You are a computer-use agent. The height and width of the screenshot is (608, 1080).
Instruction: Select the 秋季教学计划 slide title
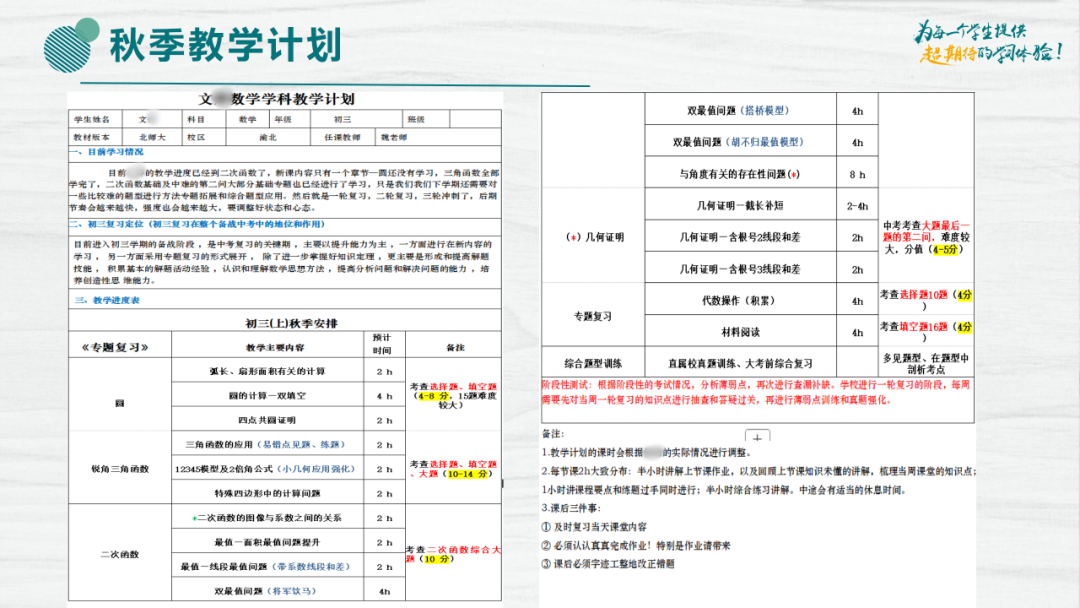click(225, 44)
